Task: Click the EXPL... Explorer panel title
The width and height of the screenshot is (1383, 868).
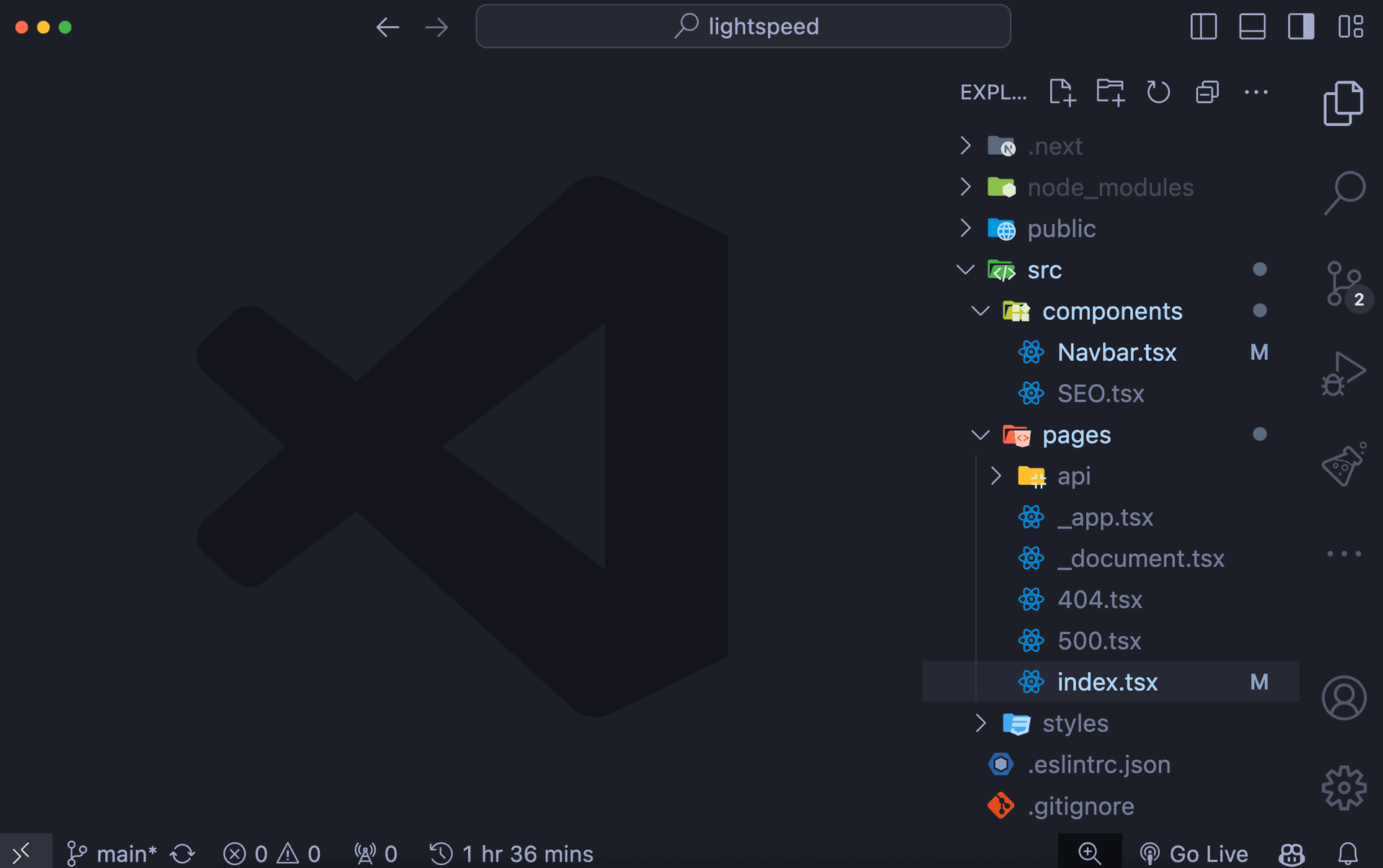Action: [x=993, y=92]
